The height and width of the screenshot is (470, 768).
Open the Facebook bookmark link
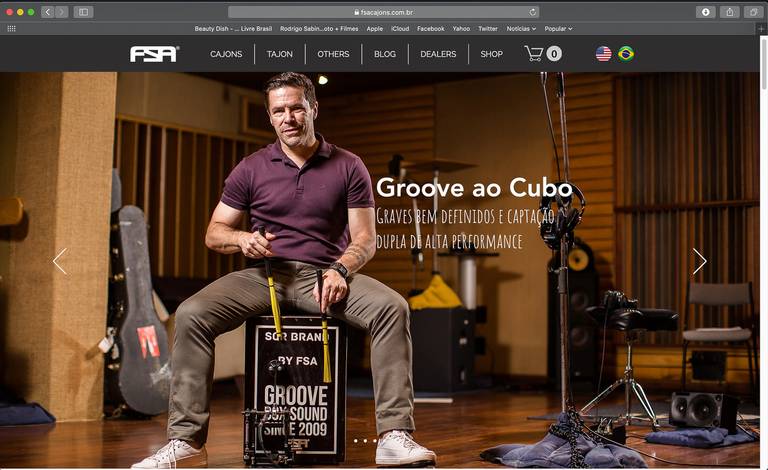coord(430,29)
